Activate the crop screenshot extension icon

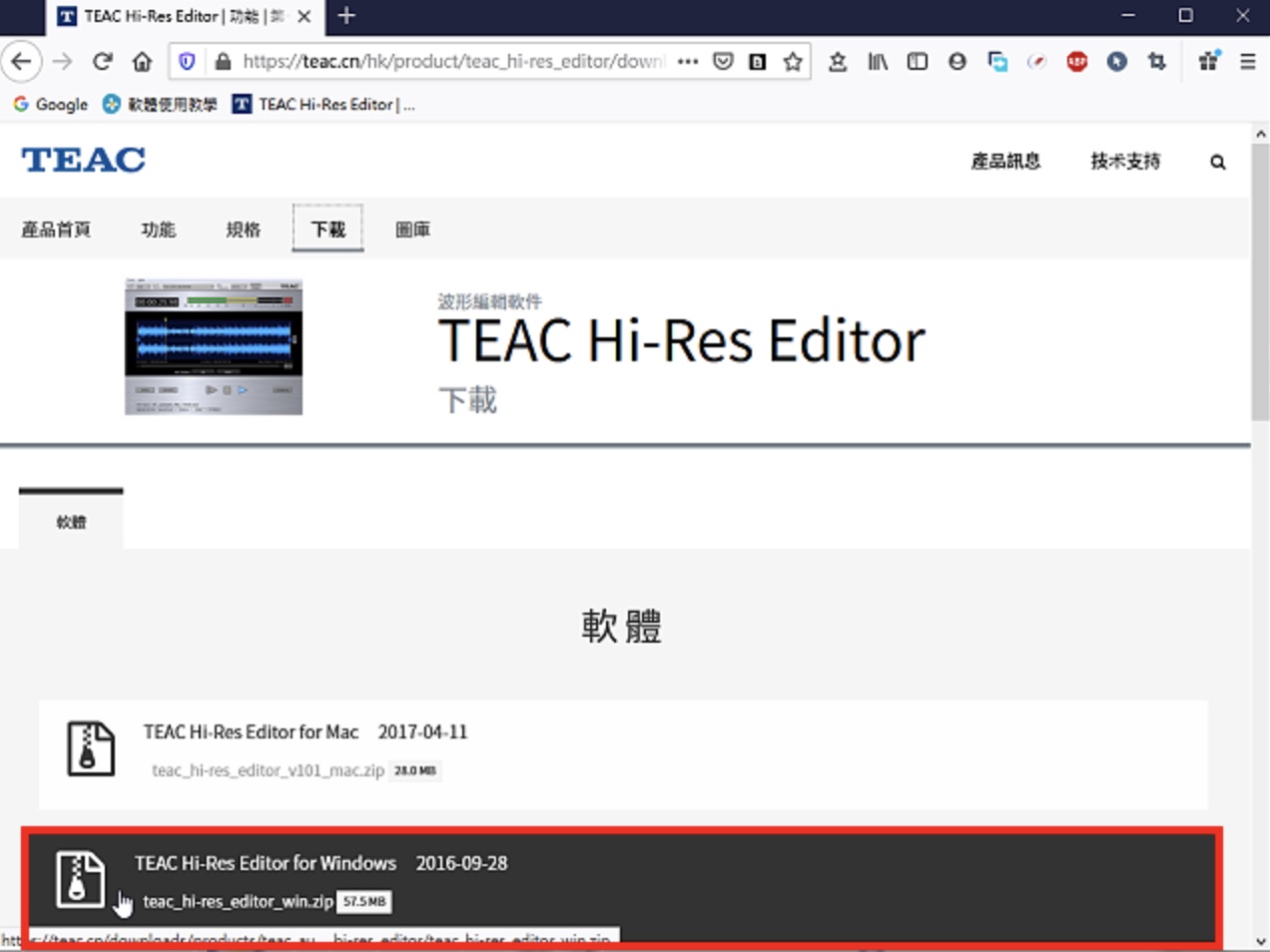1157,62
